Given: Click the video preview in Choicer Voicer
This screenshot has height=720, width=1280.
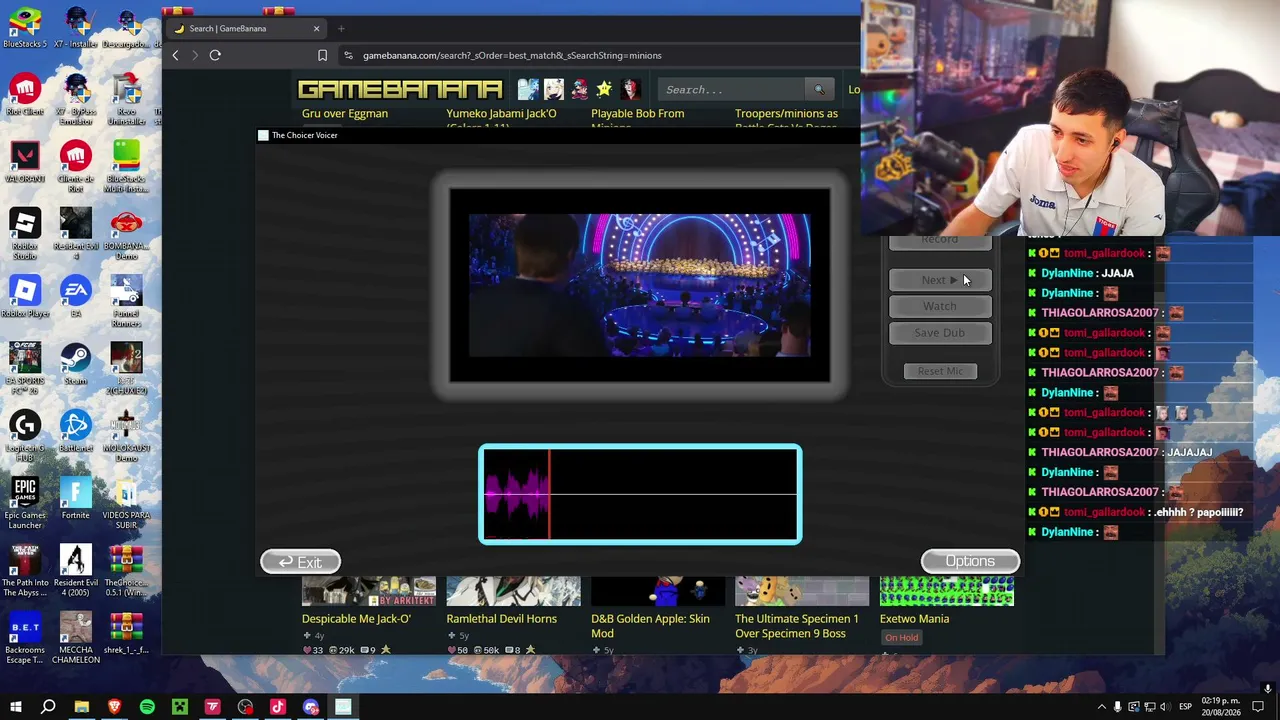Looking at the screenshot, I should [x=640, y=285].
